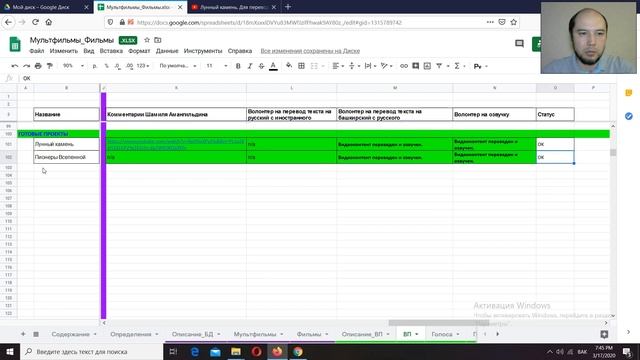Open Opera from the Windows taskbar
Screen dimensions: 640x360
[x=256, y=351]
